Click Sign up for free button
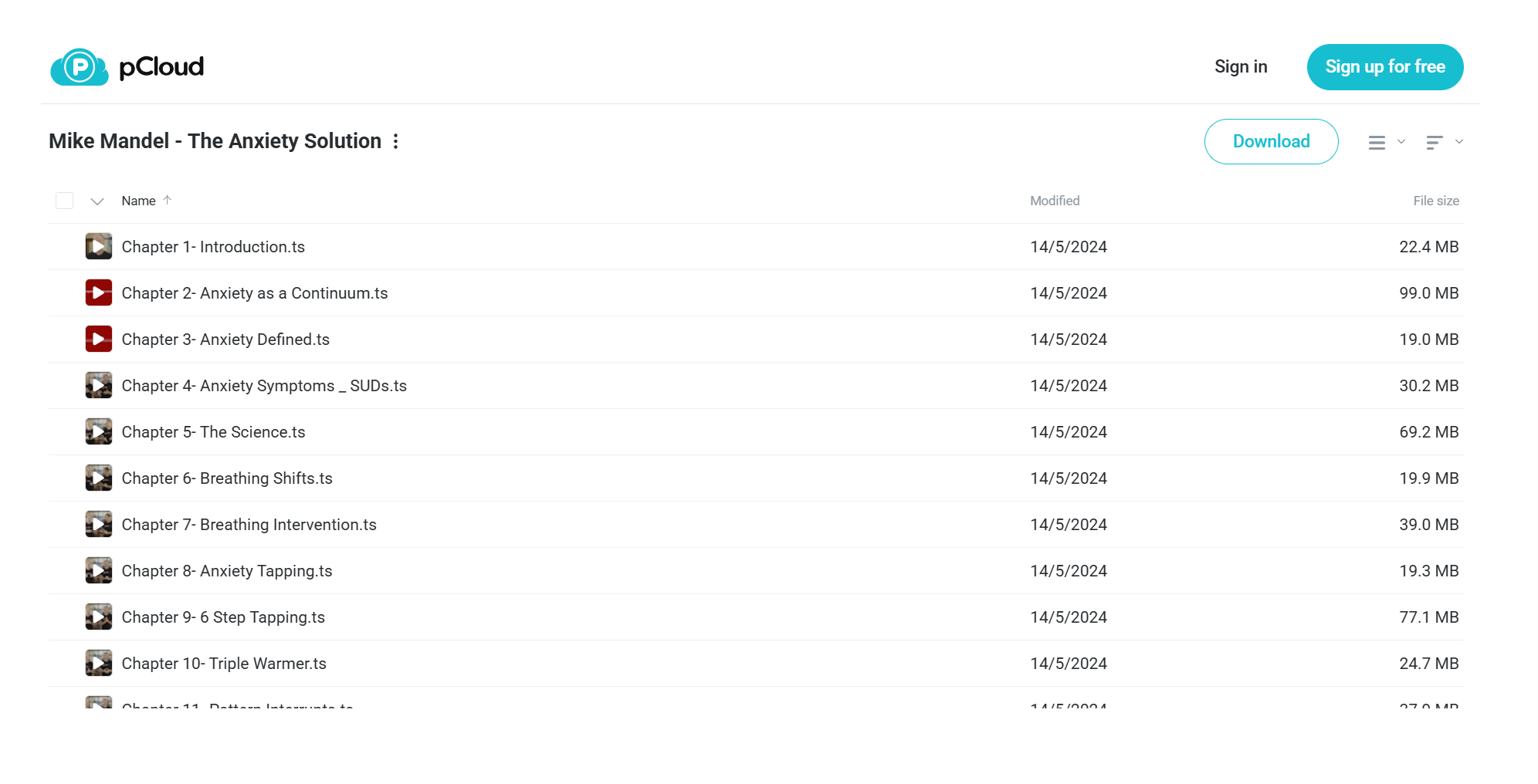The image size is (1538, 784). coord(1385,67)
